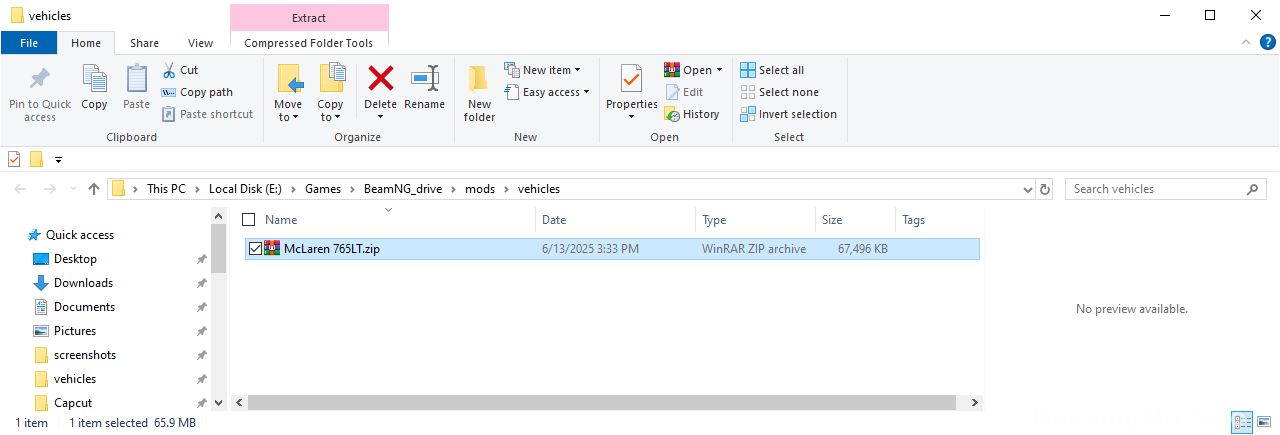Select the McLaren 765LT.zip file name

point(331,249)
